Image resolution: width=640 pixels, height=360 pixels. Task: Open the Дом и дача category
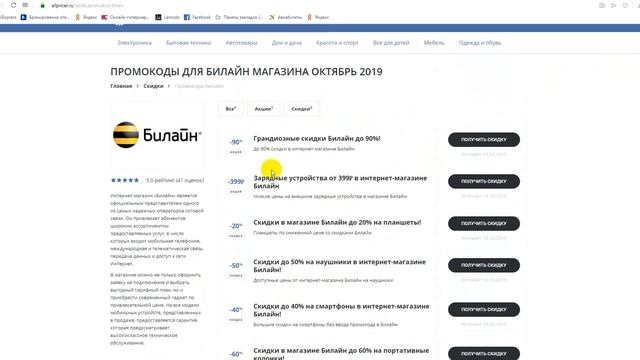[x=287, y=43]
